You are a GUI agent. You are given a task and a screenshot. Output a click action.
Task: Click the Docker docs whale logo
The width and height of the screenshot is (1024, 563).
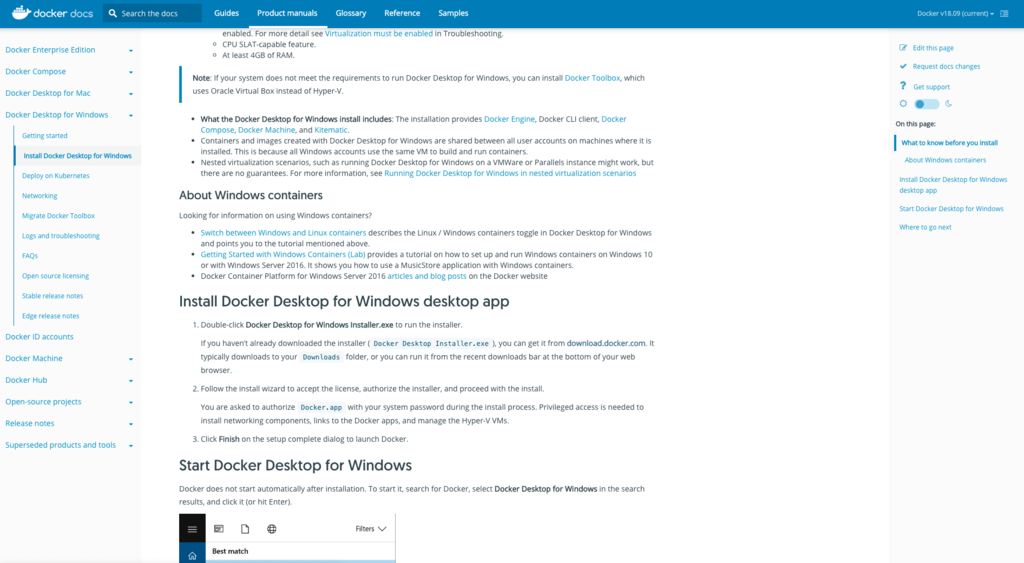point(22,12)
